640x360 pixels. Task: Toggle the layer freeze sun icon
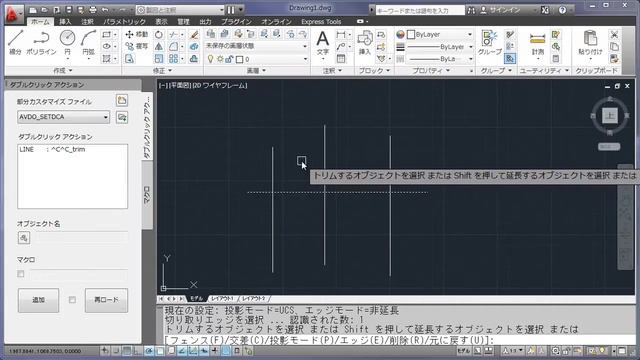pyautogui.click(x=220, y=59)
